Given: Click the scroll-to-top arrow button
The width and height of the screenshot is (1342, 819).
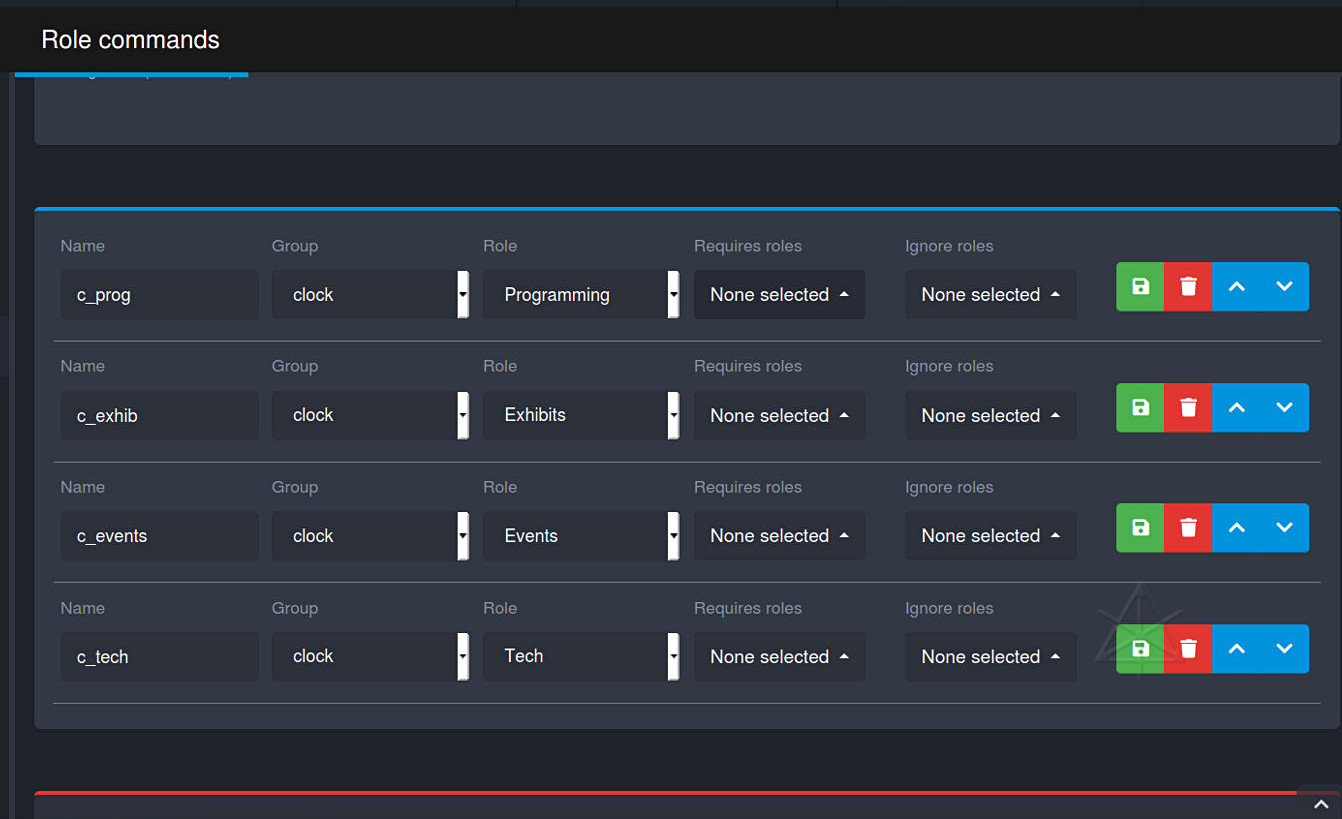Looking at the screenshot, I should (1320, 803).
